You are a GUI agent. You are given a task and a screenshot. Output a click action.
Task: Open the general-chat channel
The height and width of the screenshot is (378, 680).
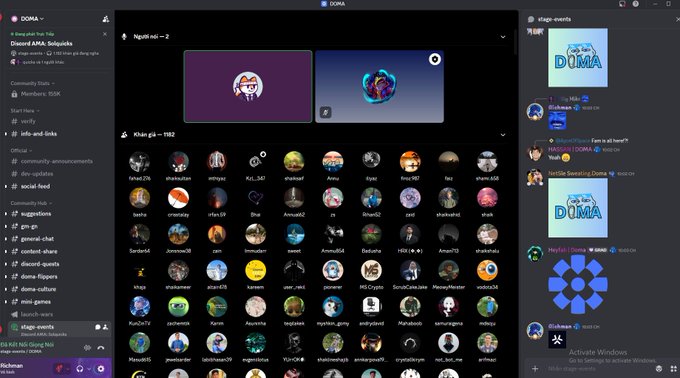click(37, 239)
